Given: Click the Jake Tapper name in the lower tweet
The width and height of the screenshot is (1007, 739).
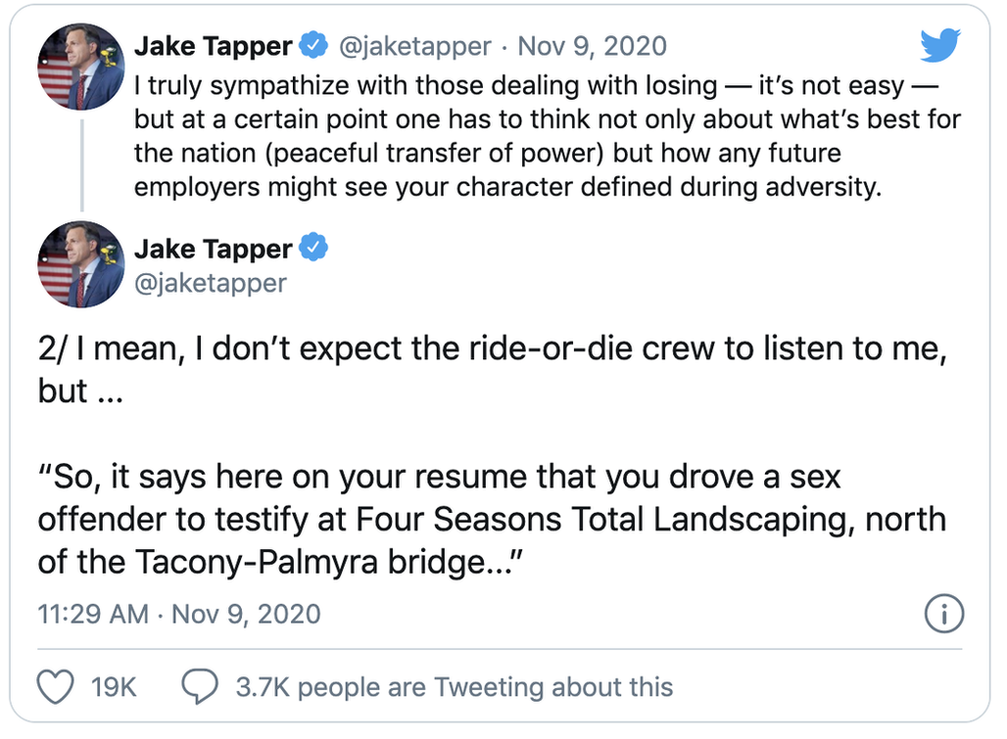Looking at the screenshot, I should [x=213, y=248].
